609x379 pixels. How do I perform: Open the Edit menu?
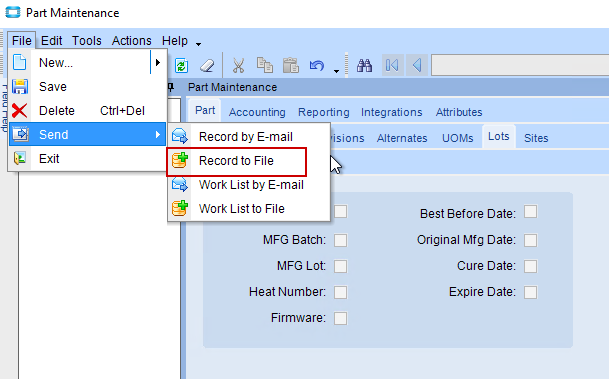coord(52,40)
